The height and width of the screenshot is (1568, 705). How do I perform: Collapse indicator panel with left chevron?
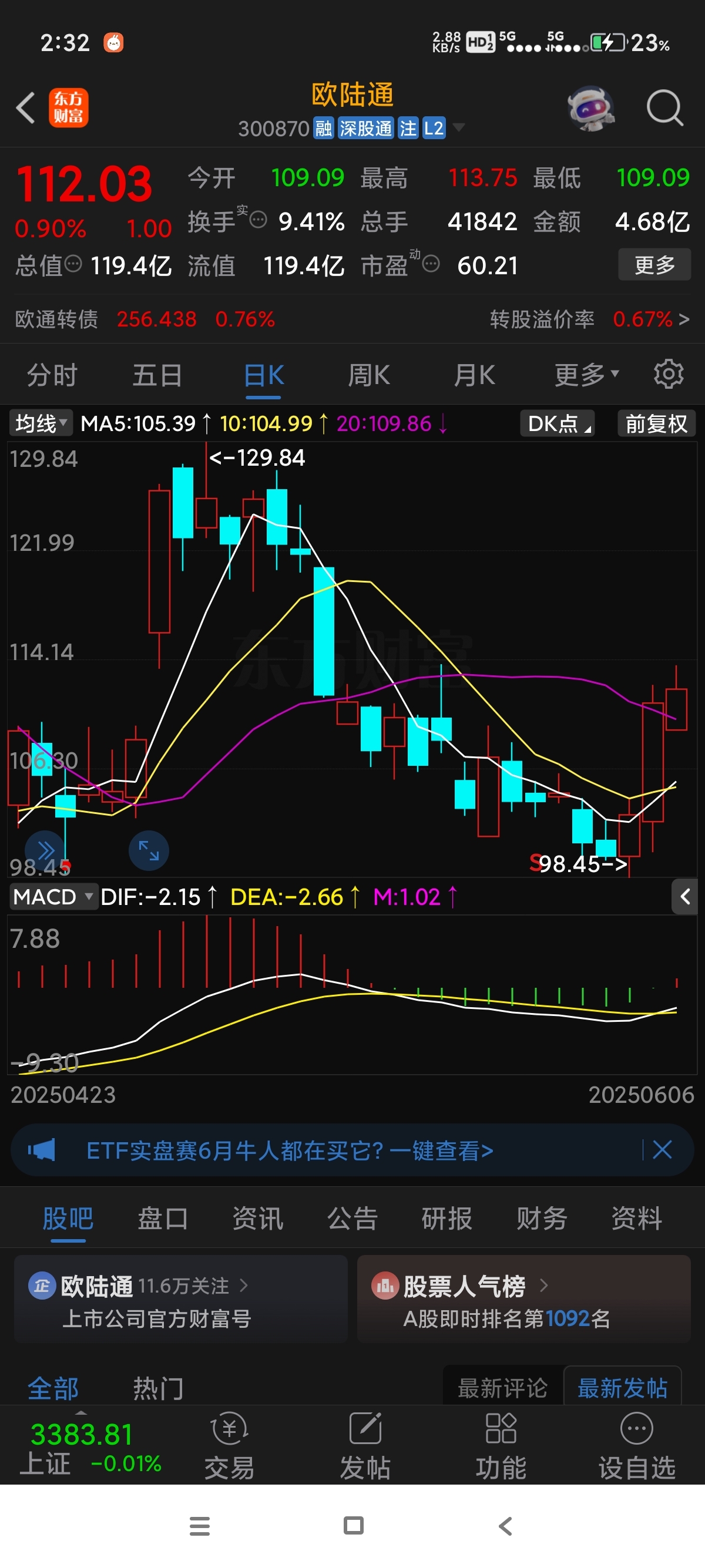point(685,896)
